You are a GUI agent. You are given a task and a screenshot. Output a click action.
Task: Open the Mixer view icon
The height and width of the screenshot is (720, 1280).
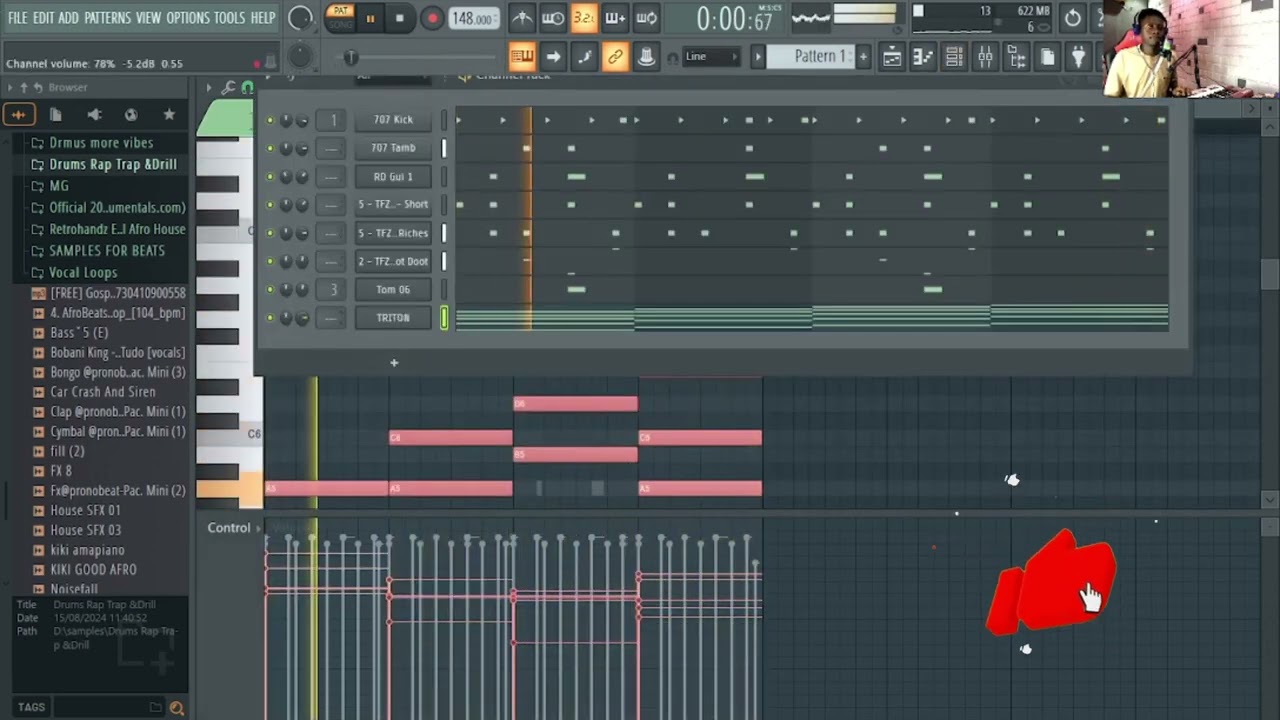pos(985,57)
